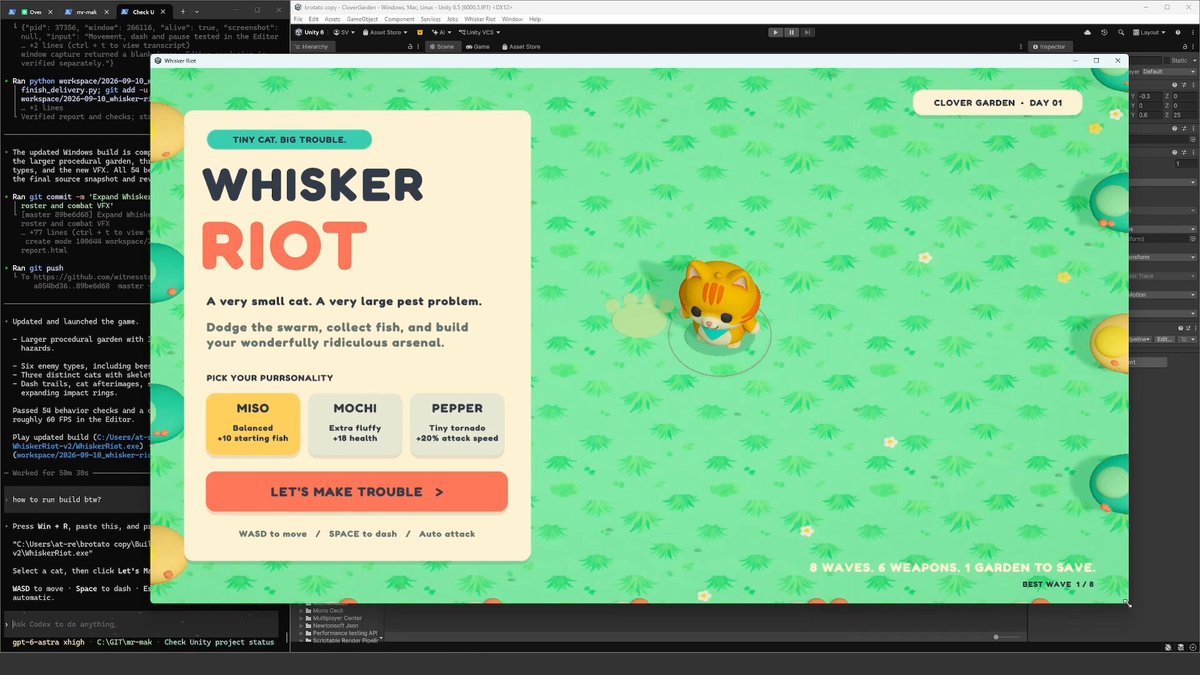Click the Whisker Riot window title icon

point(158,60)
